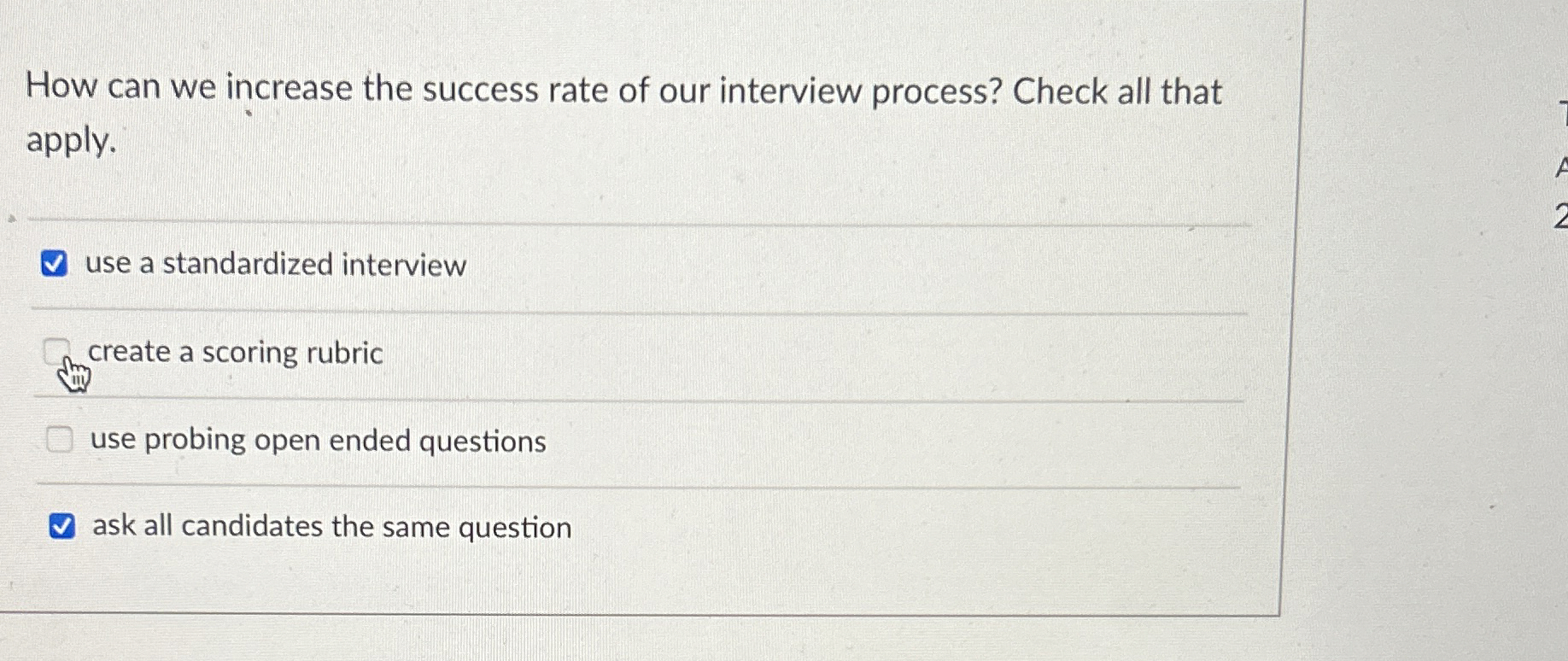Uncheck "ask all candidates the same question"

62,527
